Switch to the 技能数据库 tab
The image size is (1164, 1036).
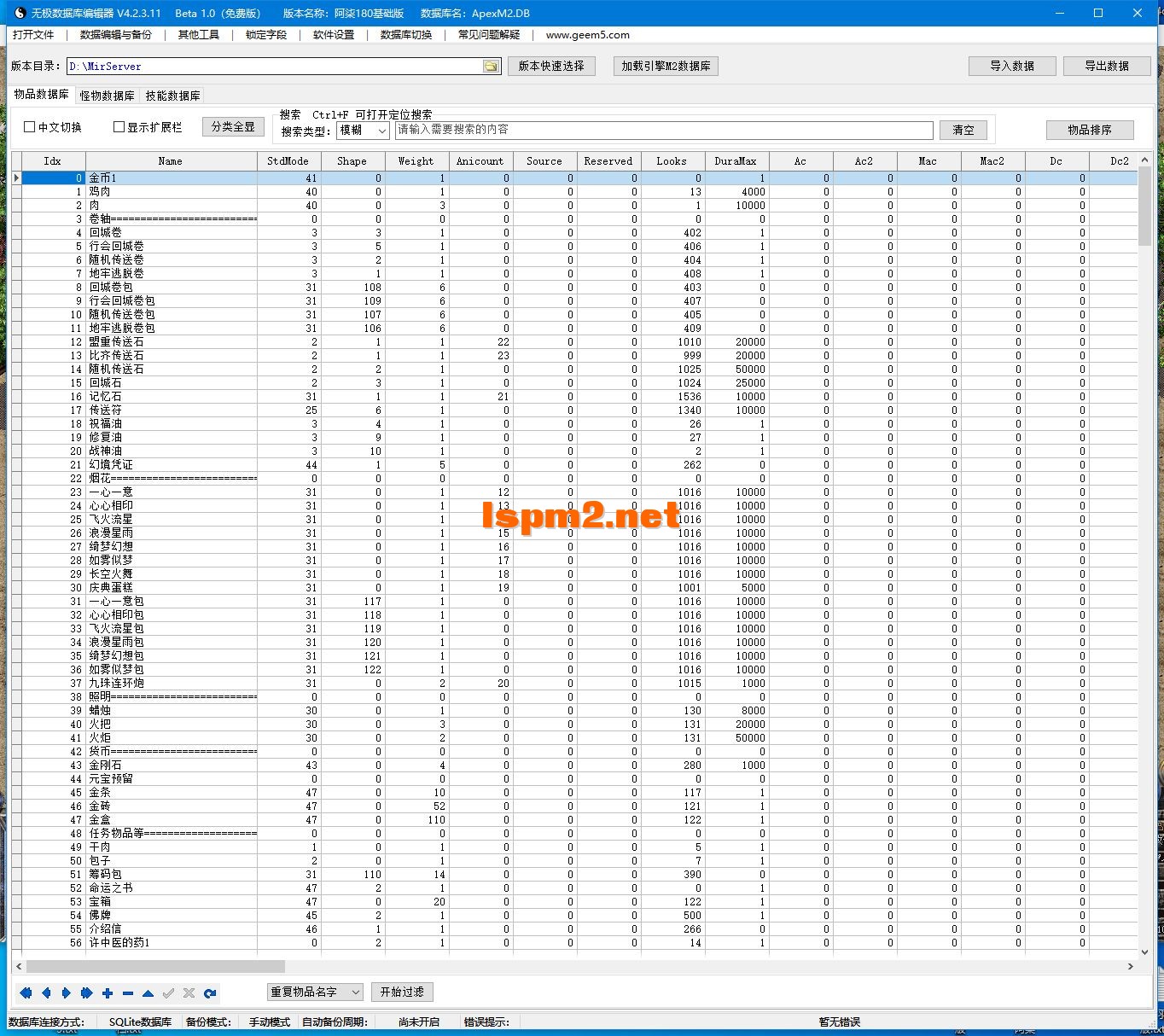172,96
